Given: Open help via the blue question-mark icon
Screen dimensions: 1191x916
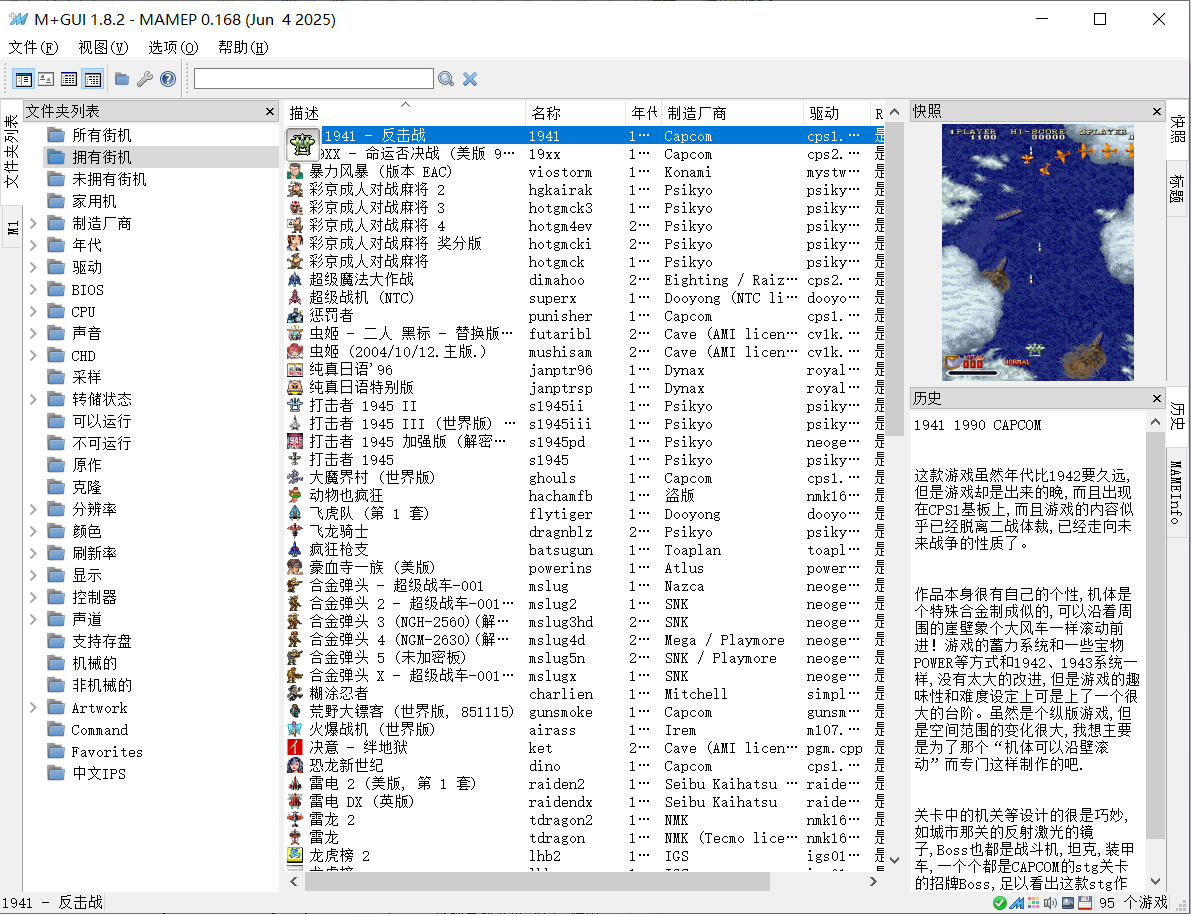Looking at the screenshot, I should (168, 78).
